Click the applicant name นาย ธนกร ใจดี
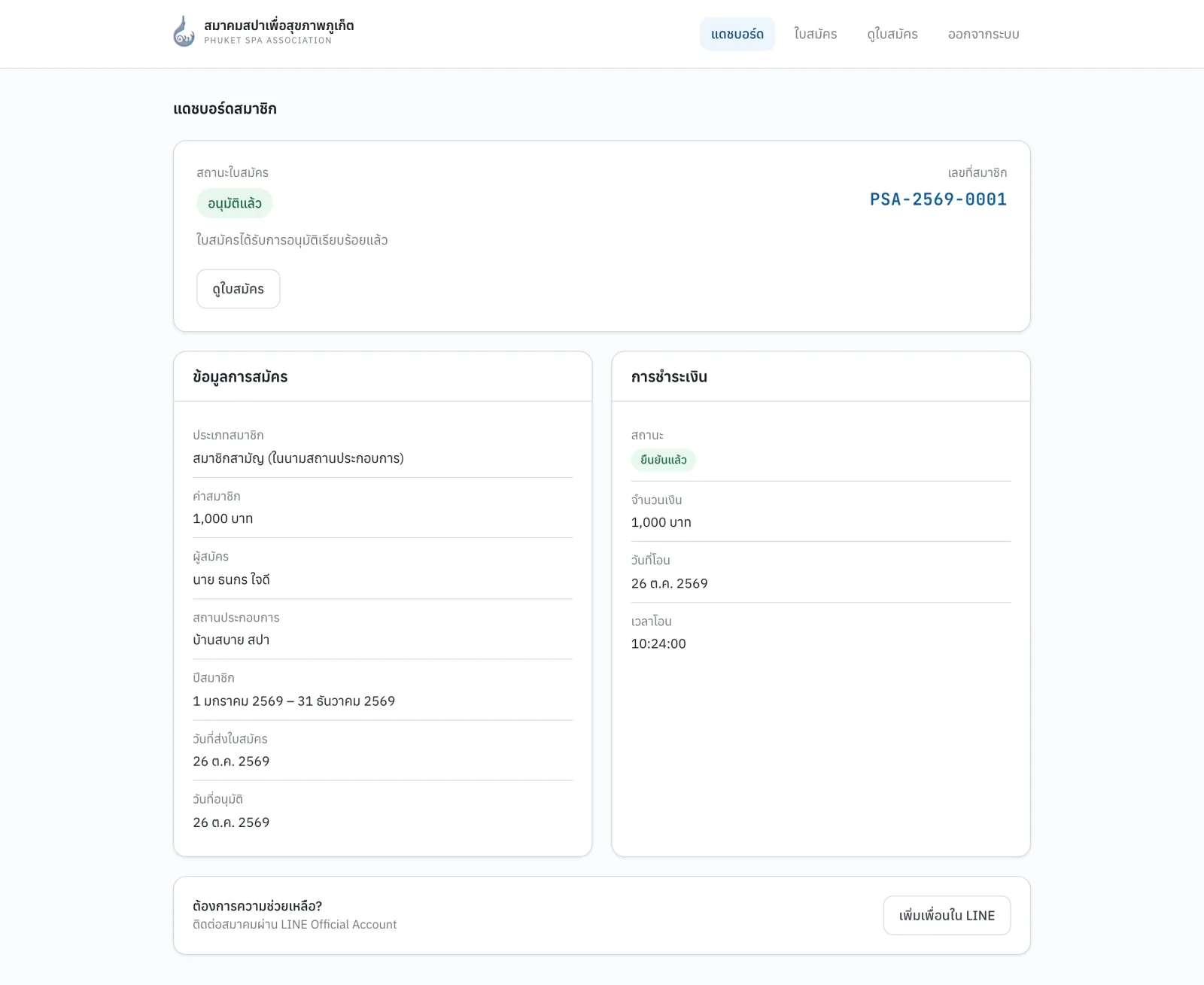Viewport: 1204px width, 985px height. pos(232,579)
